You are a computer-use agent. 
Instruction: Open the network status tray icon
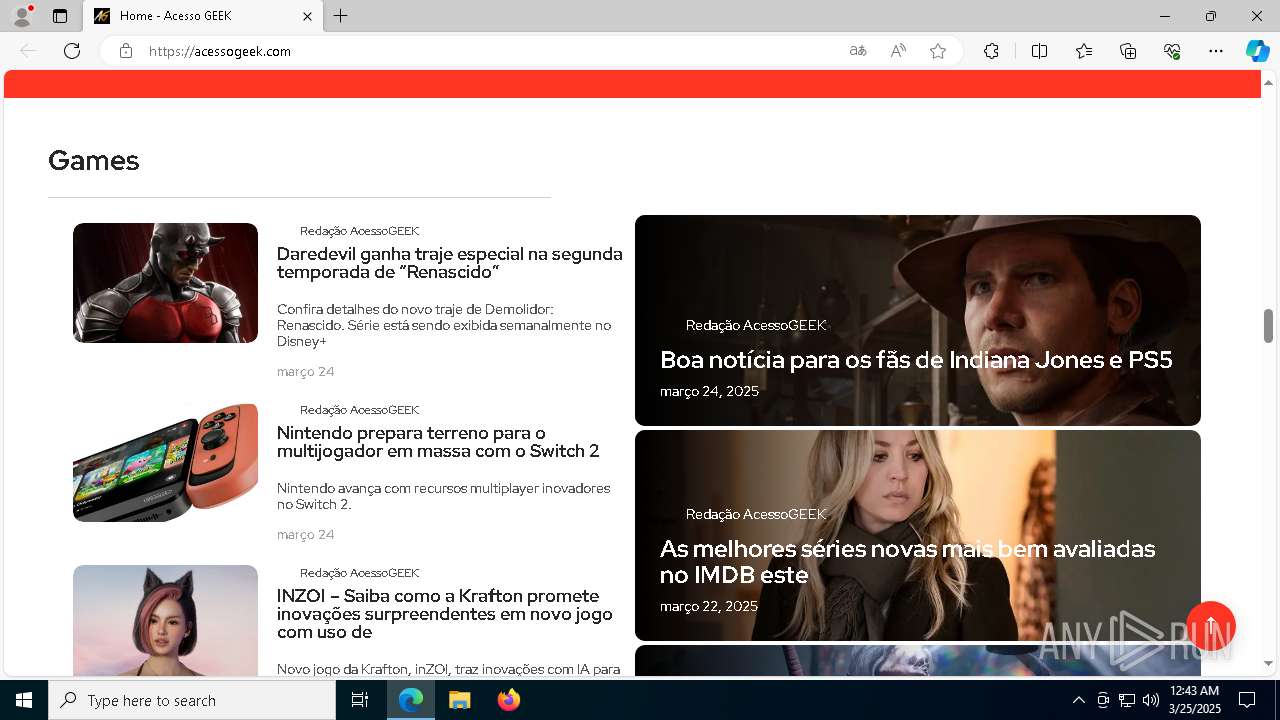(x=1127, y=700)
